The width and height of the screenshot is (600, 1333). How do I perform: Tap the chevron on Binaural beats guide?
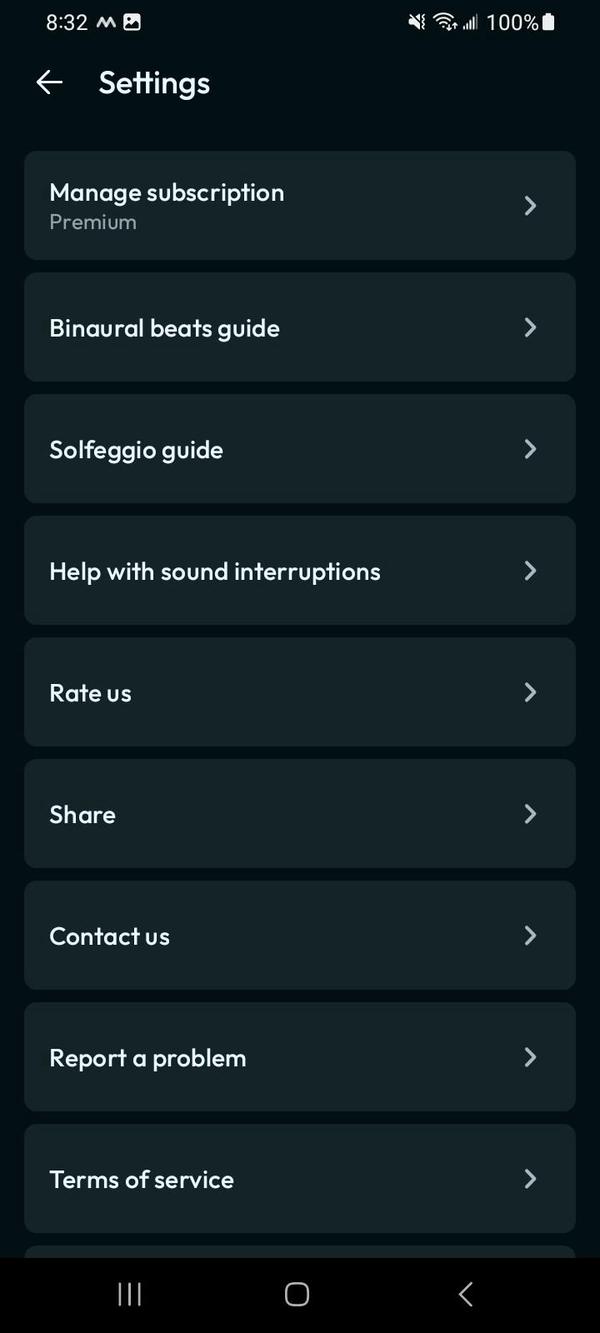tap(530, 328)
